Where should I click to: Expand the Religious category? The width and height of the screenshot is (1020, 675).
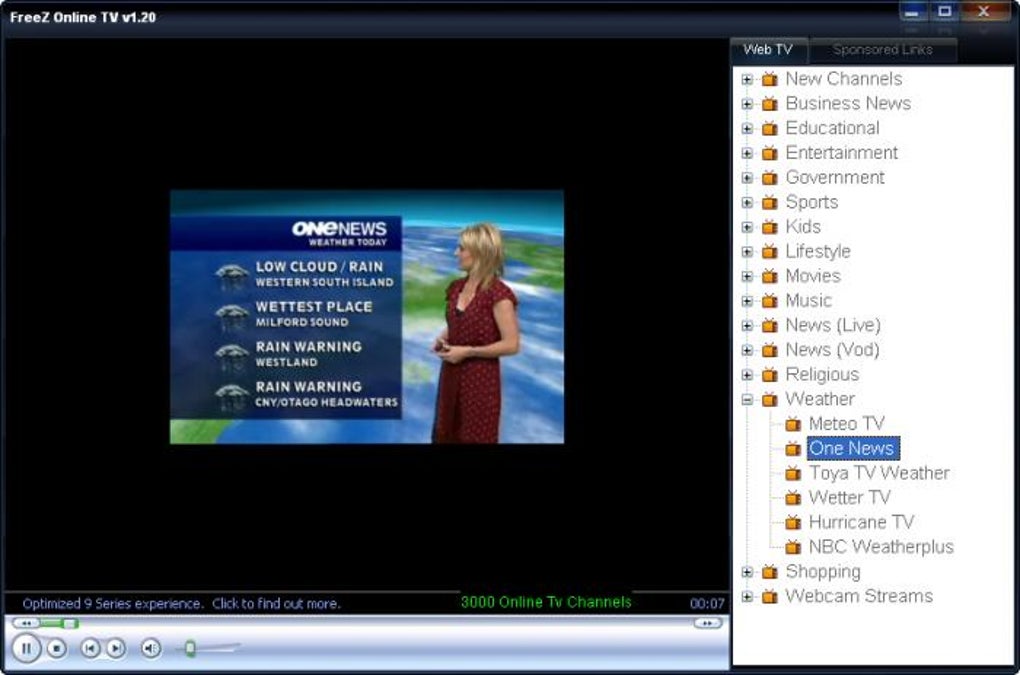[747, 375]
